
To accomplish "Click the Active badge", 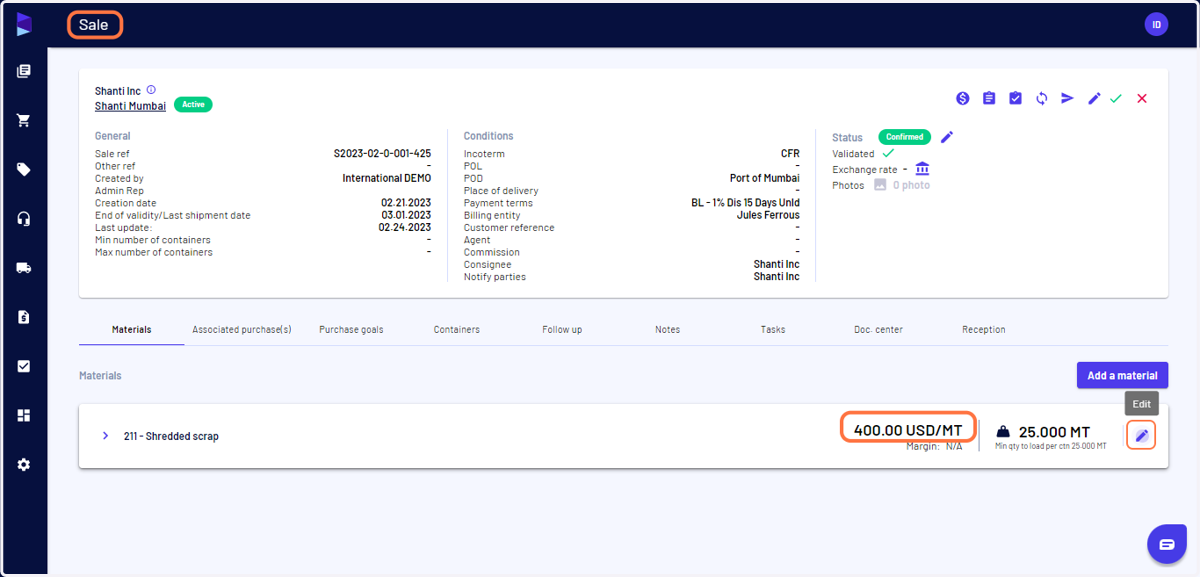I will (193, 104).
